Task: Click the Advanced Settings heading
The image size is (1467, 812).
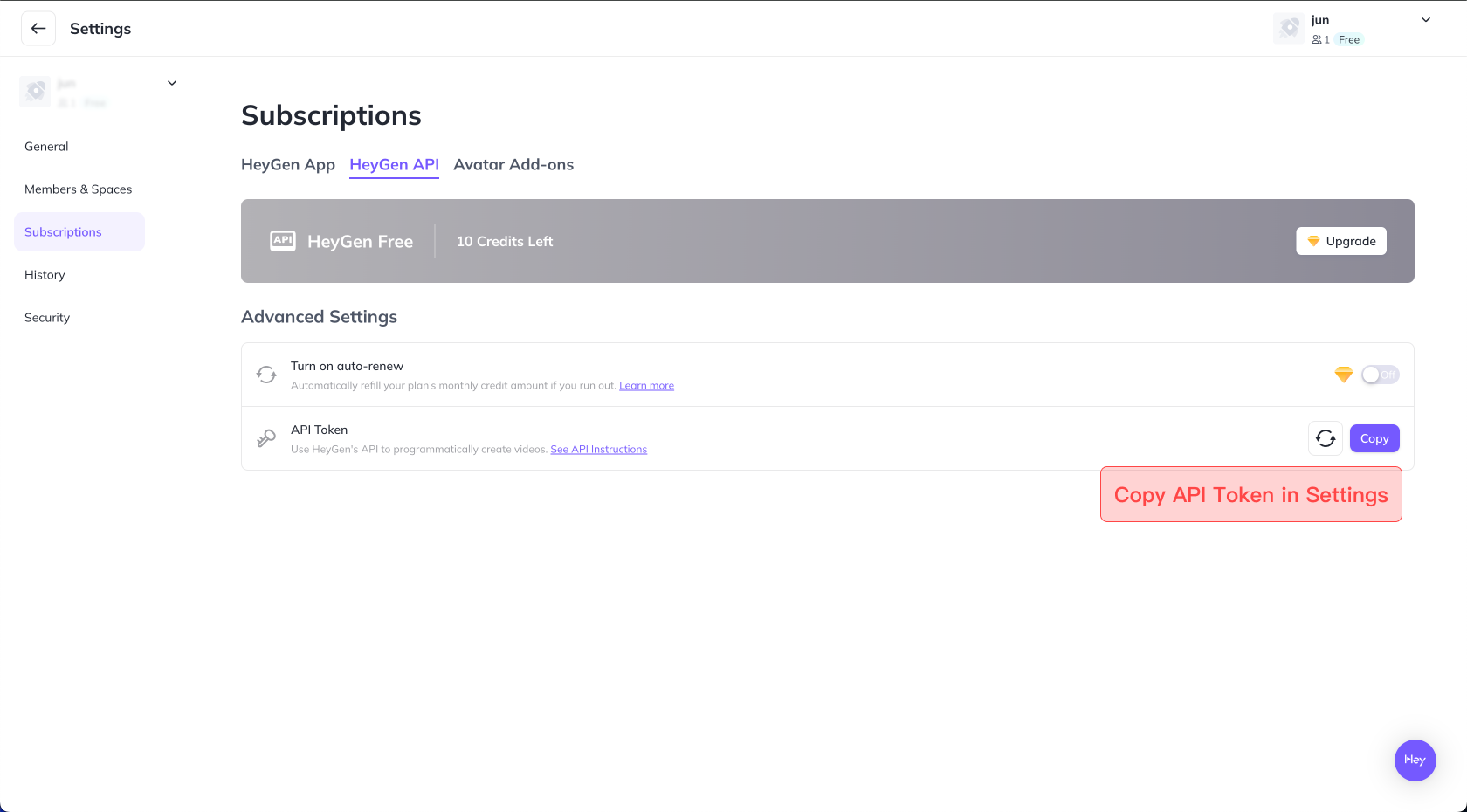Action: 319,317
